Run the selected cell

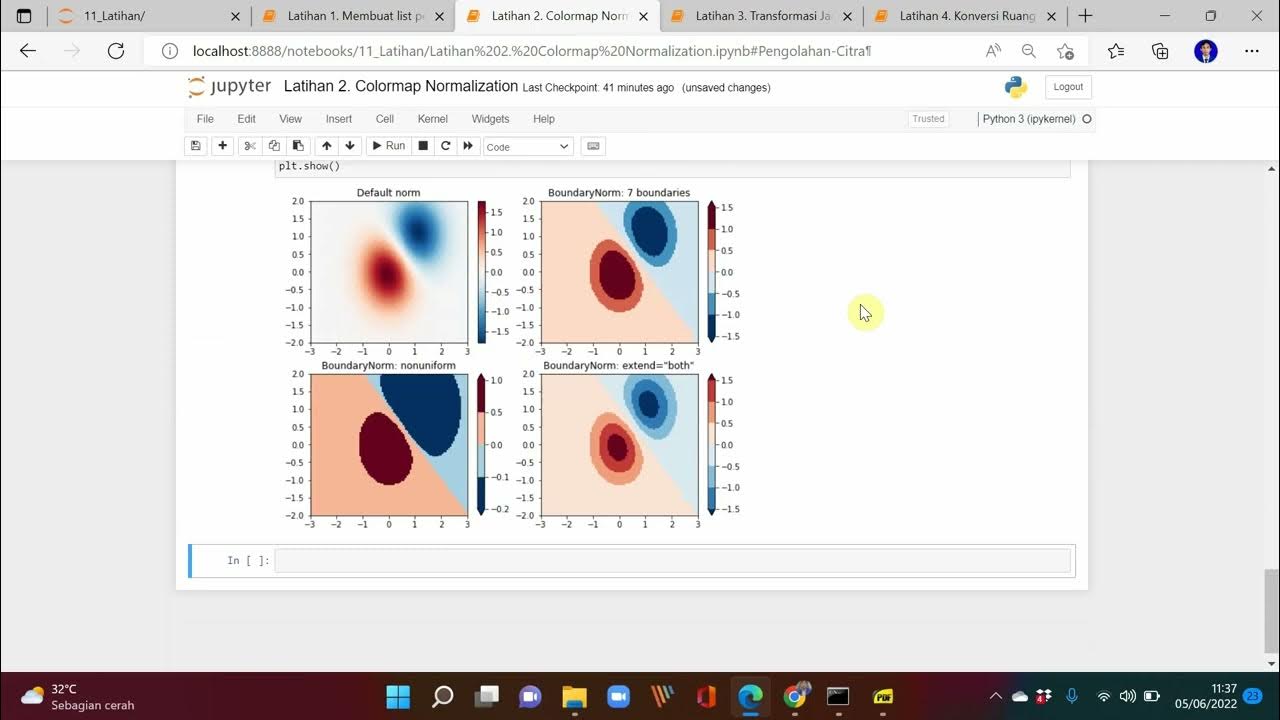click(x=388, y=146)
